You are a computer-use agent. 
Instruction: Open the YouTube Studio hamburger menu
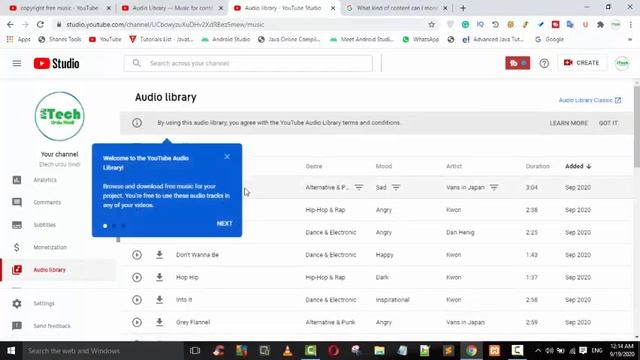pos(17,63)
